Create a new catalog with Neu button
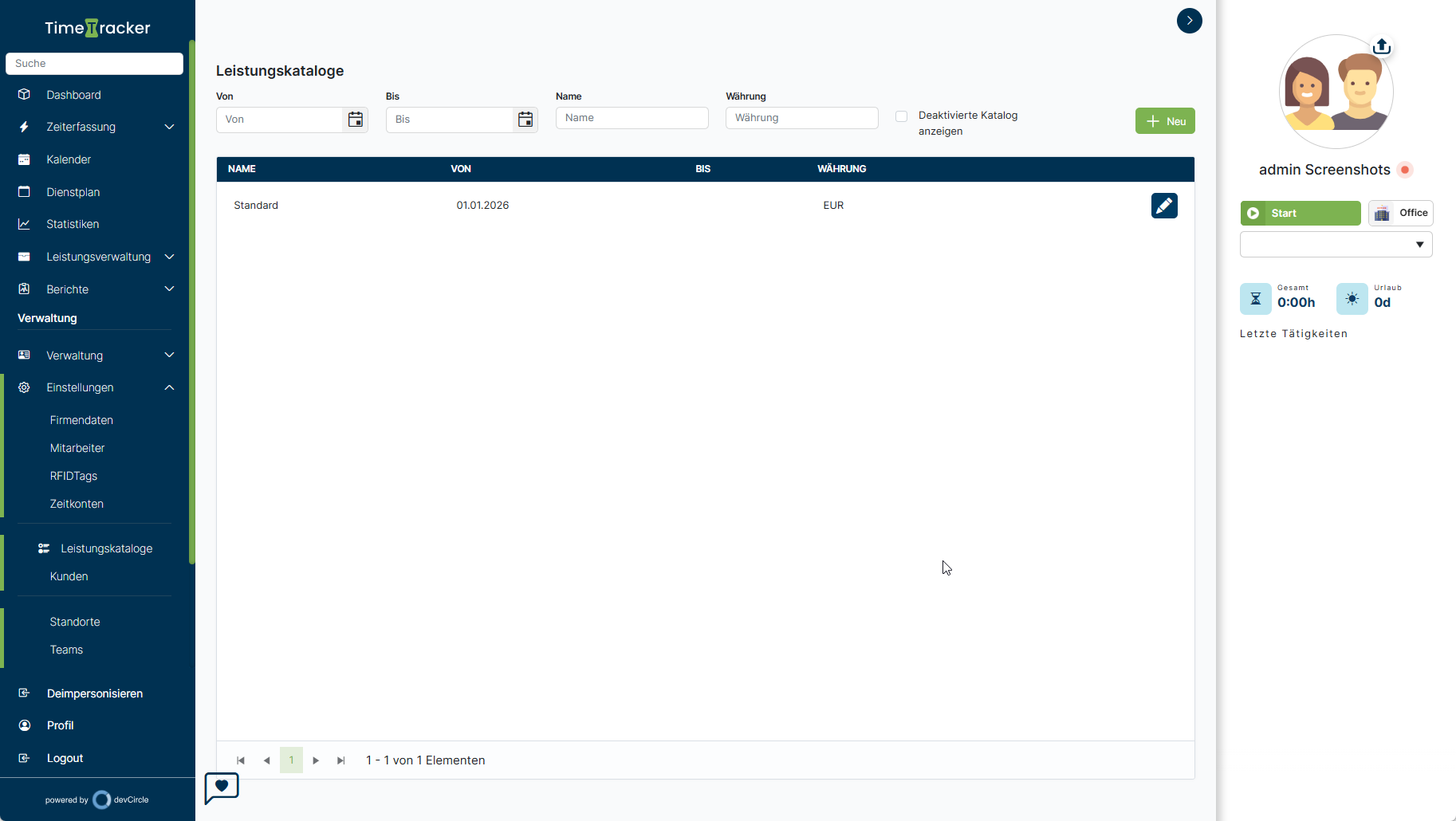 point(1165,121)
